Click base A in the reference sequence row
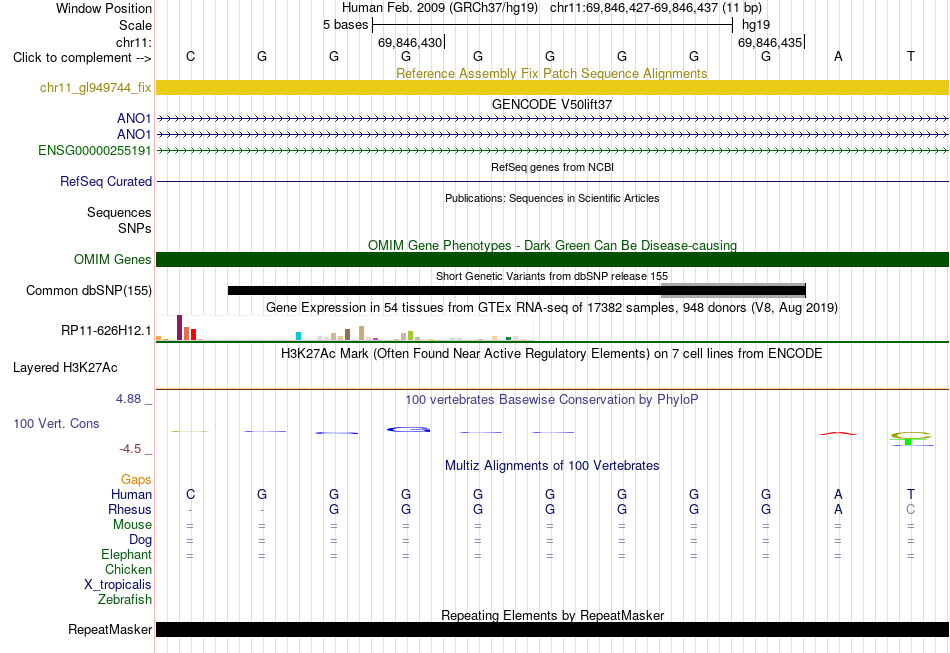Image resolution: width=950 pixels, height=653 pixels. click(x=838, y=56)
